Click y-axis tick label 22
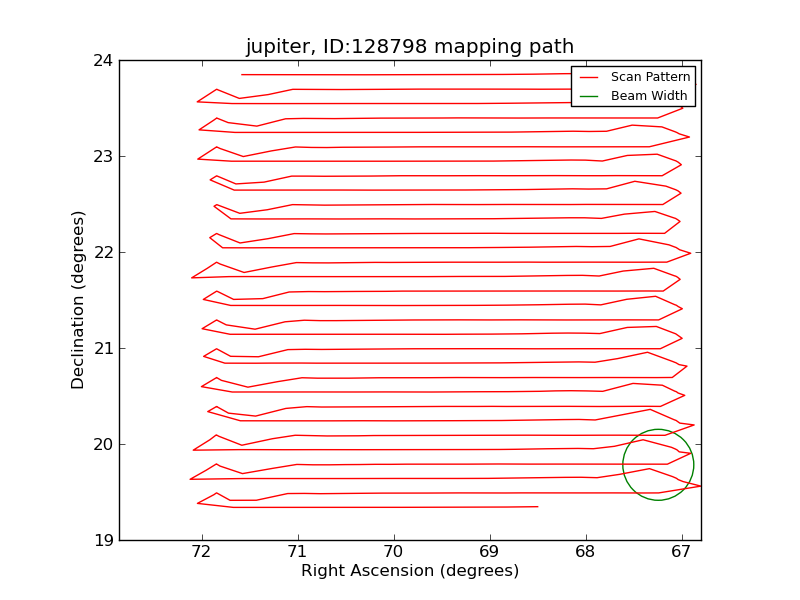The image size is (800, 600). (x=103, y=253)
